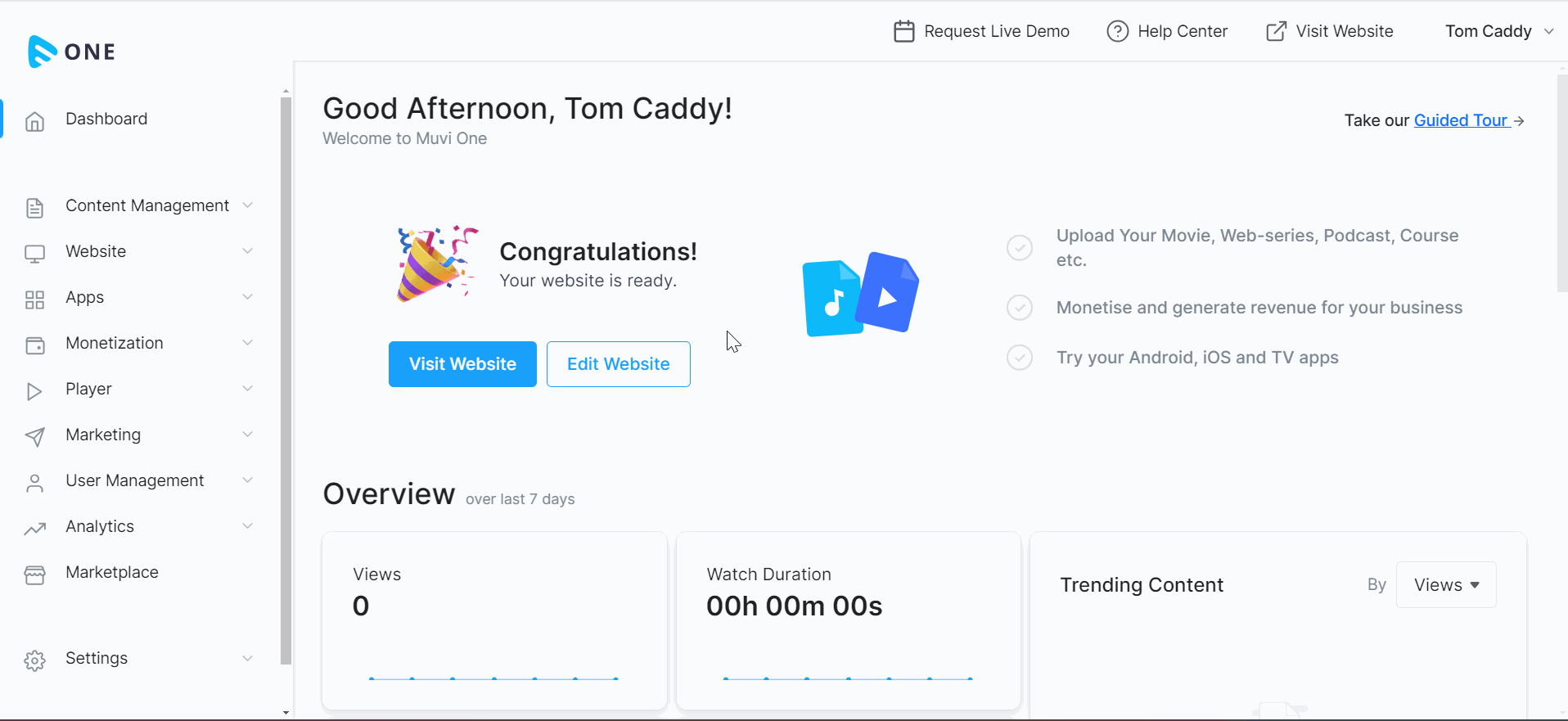Open the Tom Caddy account dropdown
The width and height of the screenshot is (1568, 721).
[1499, 31]
